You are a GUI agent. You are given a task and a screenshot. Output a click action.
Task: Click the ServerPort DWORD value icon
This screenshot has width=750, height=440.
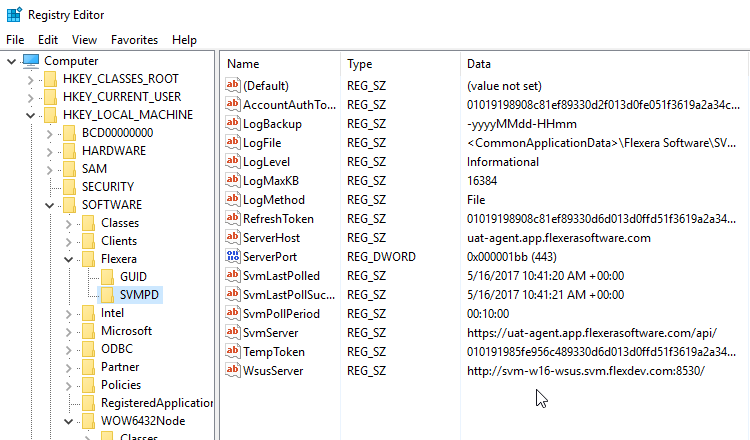click(x=232, y=257)
